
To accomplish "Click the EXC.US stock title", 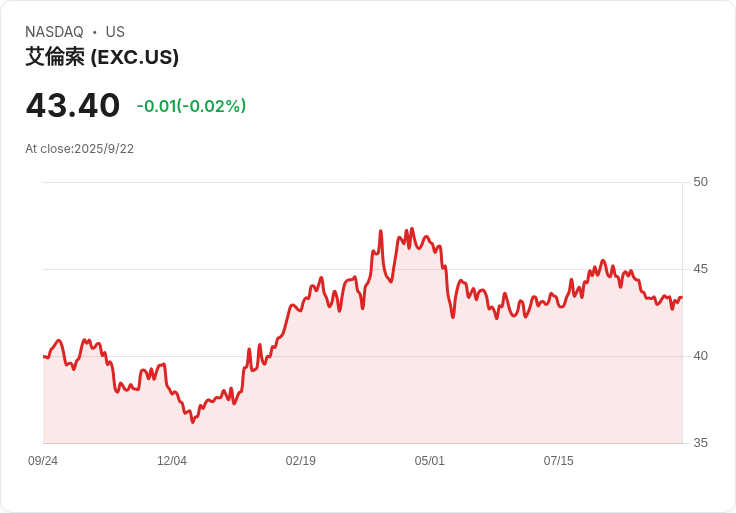I will (x=102, y=57).
